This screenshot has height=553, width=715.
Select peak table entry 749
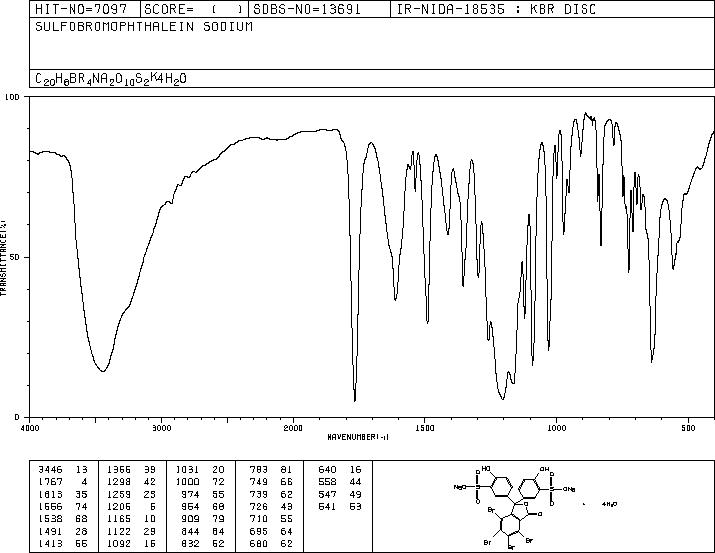pyautogui.click(x=271, y=482)
